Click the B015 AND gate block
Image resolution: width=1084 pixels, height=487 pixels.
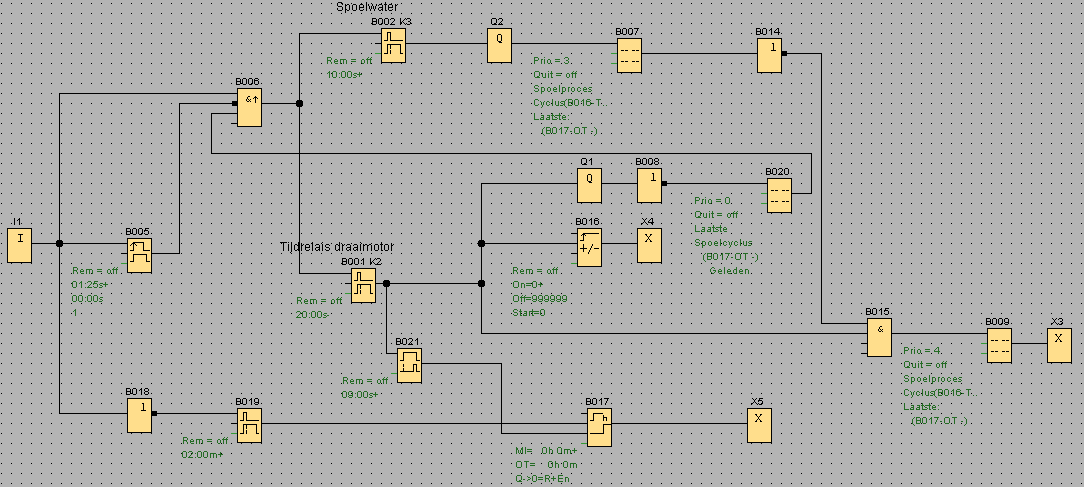point(878,337)
